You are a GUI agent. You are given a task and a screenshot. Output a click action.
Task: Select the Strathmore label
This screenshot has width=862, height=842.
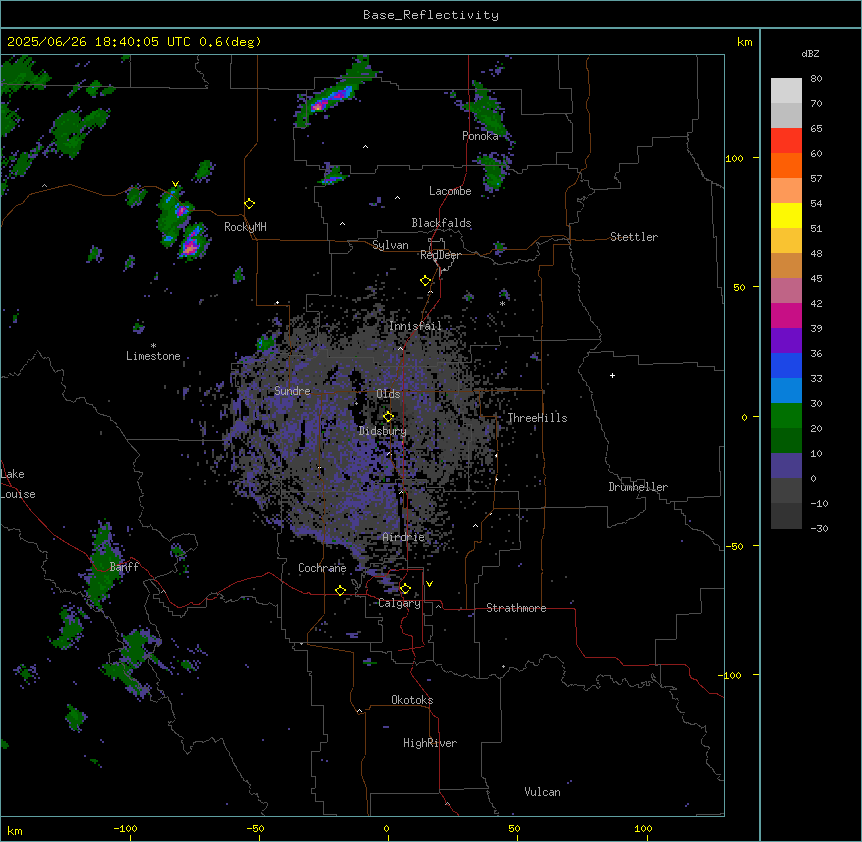[516, 608]
